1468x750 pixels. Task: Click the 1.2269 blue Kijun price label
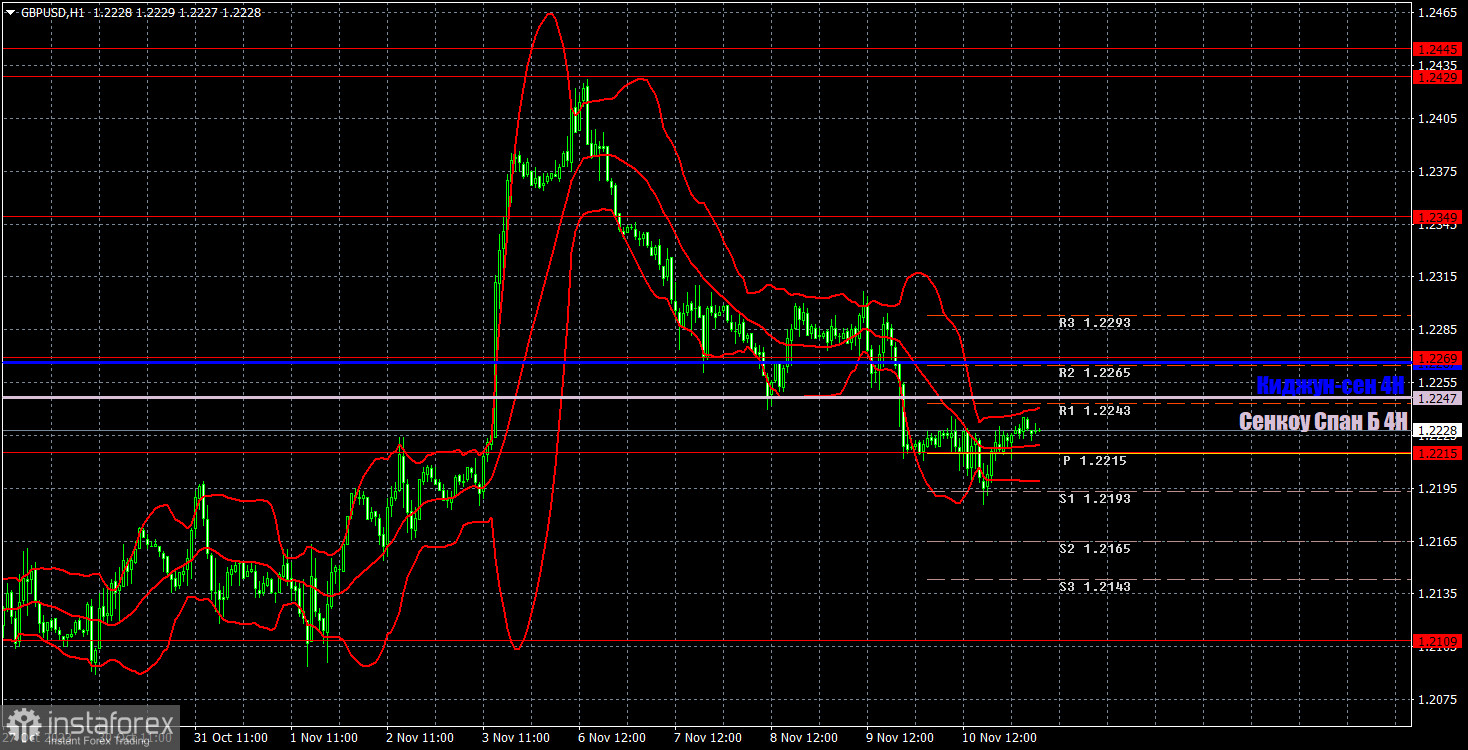[1439, 358]
